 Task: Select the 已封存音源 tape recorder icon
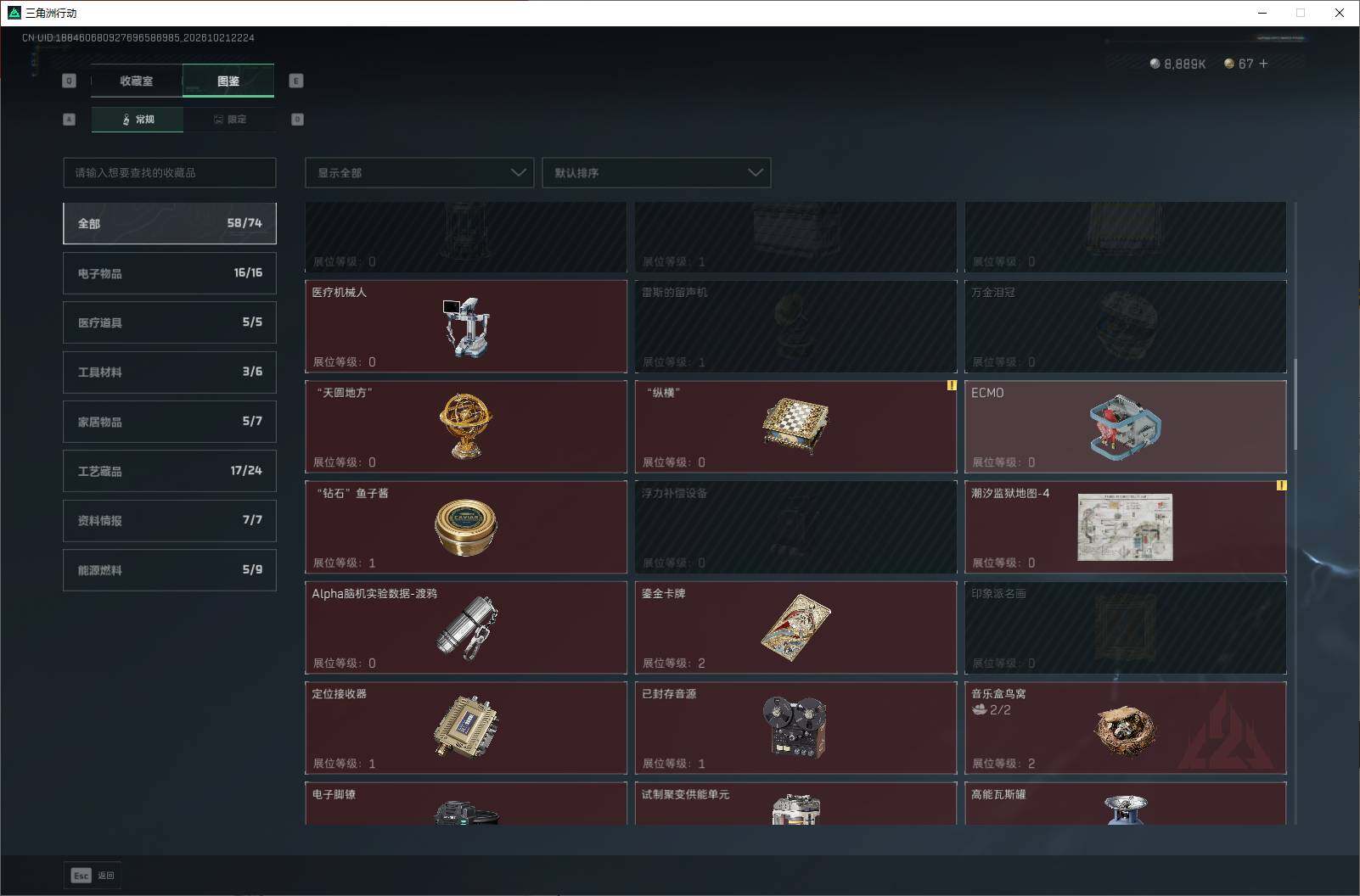(795, 727)
